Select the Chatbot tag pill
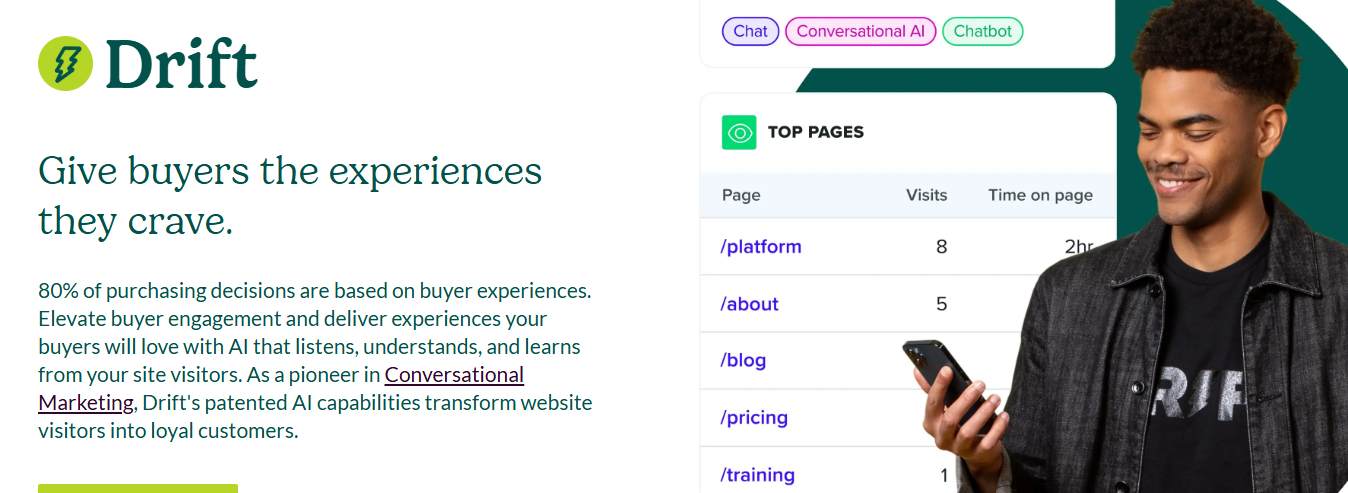 point(982,31)
